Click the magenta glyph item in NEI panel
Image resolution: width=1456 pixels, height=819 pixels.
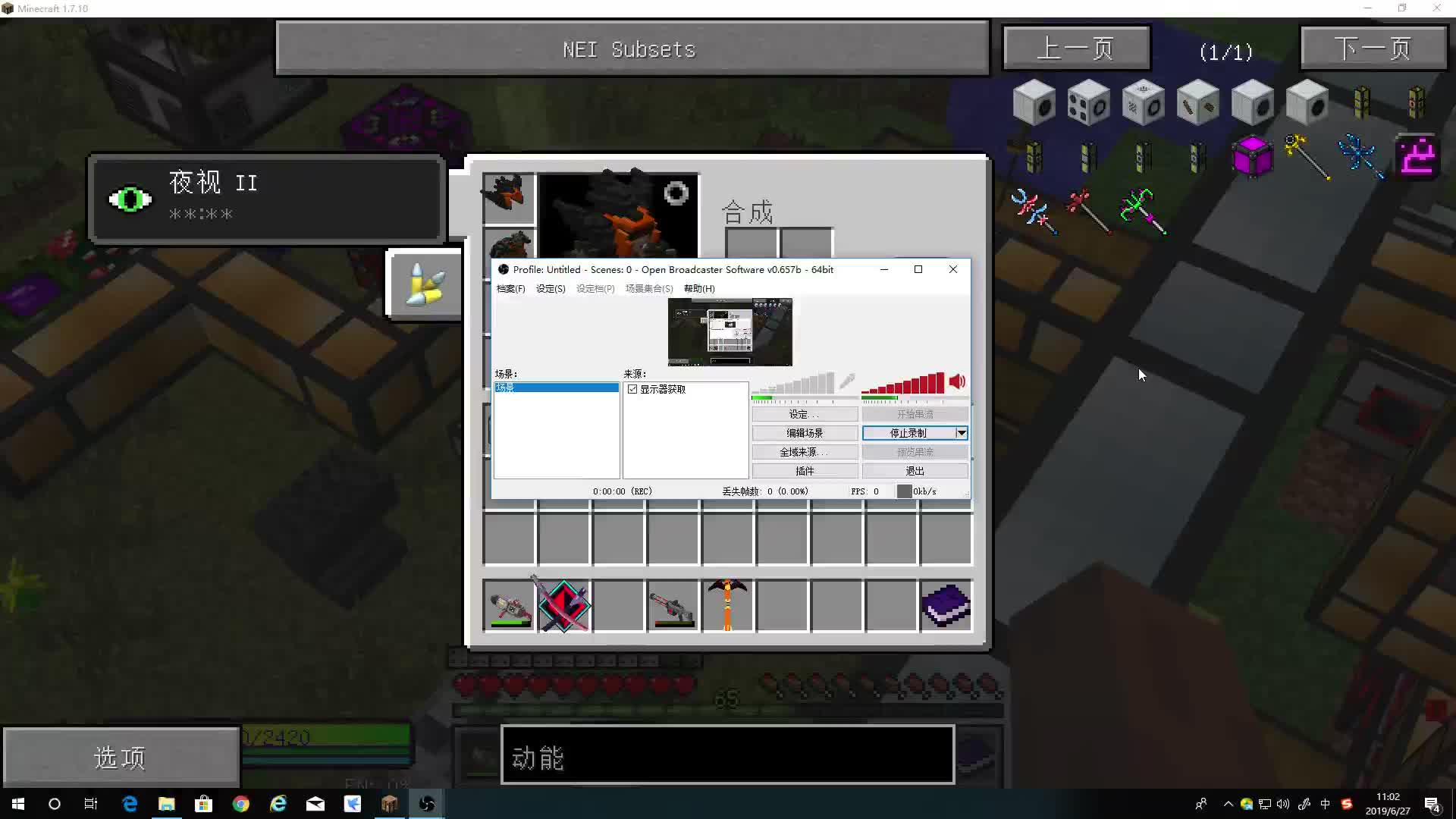(x=1417, y=157)
